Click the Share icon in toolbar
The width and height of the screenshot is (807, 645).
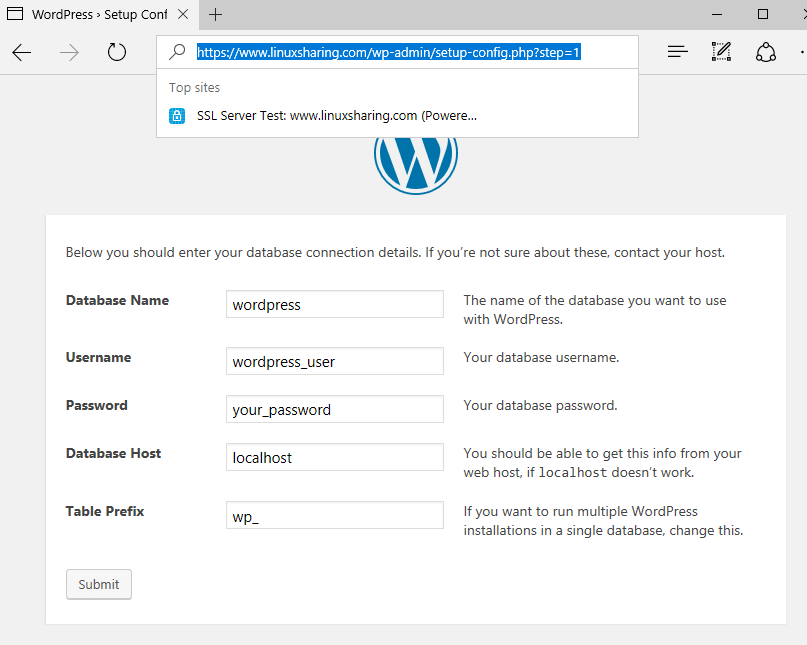(766, 52)
